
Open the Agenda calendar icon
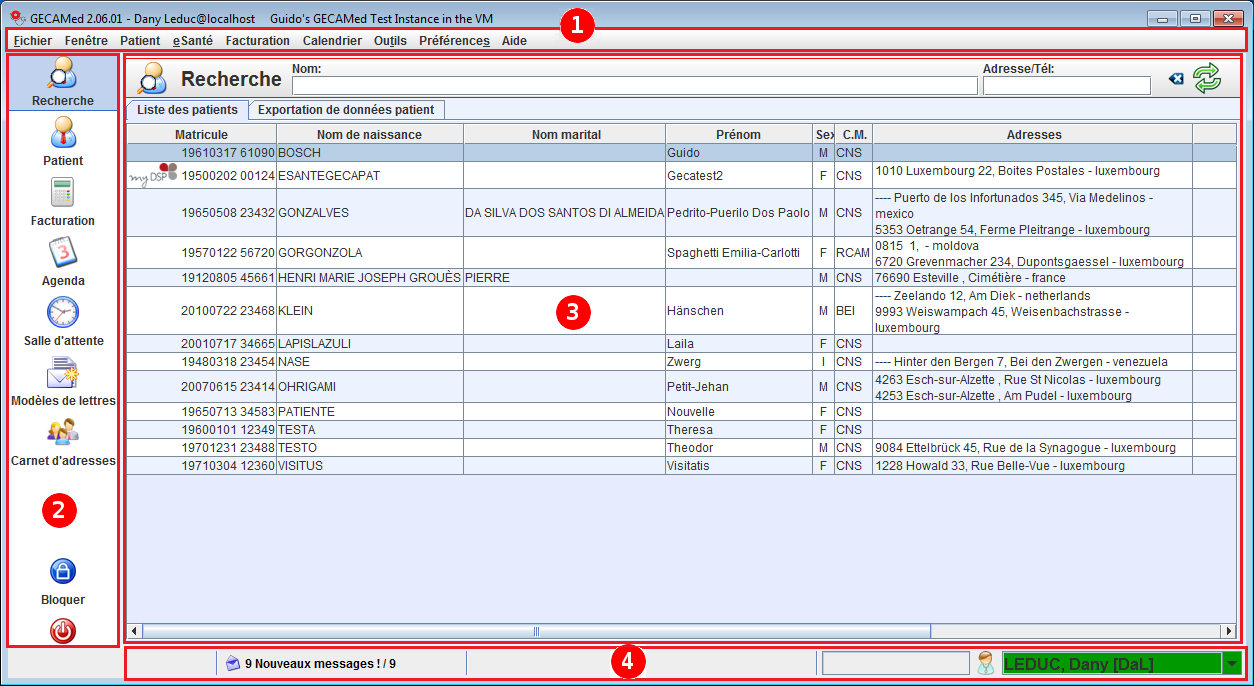point(62,253)
